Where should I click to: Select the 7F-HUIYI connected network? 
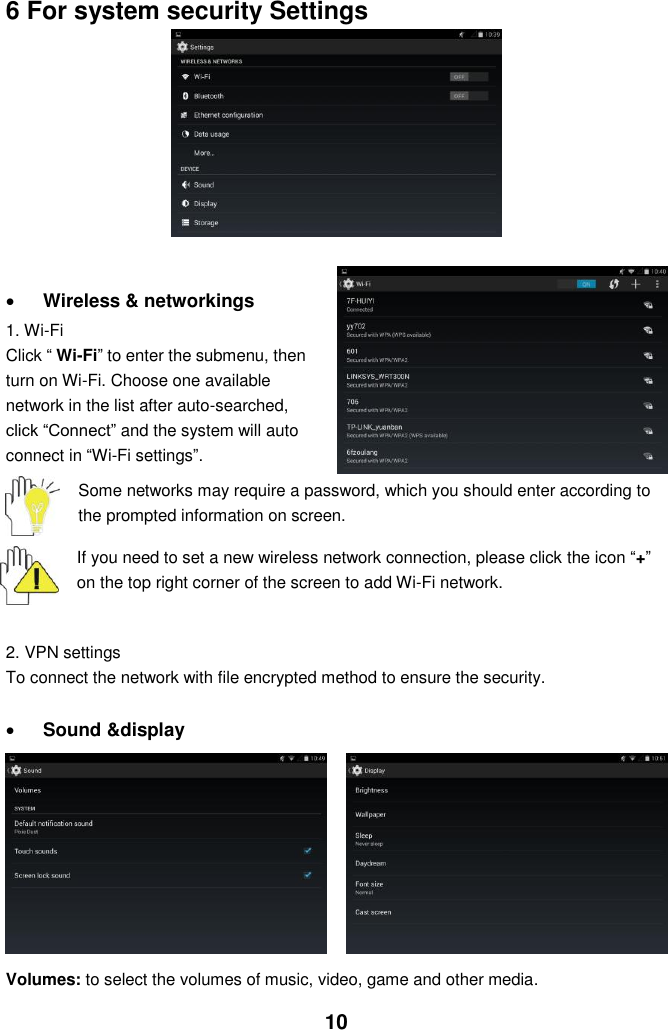click(502, 305)
